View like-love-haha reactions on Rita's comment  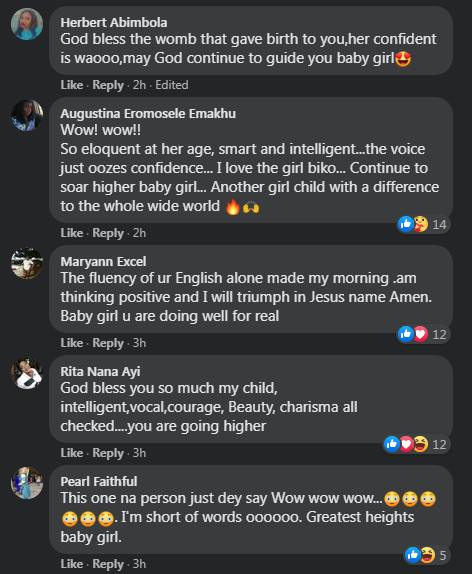tap(415, 444)
